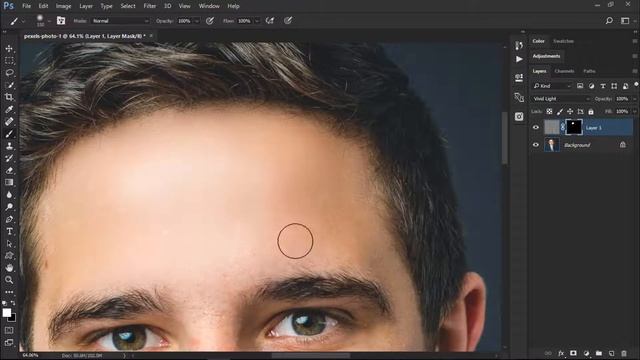
Task: Toggle lock transparent pixels
Action: click(x=549, y=111)
